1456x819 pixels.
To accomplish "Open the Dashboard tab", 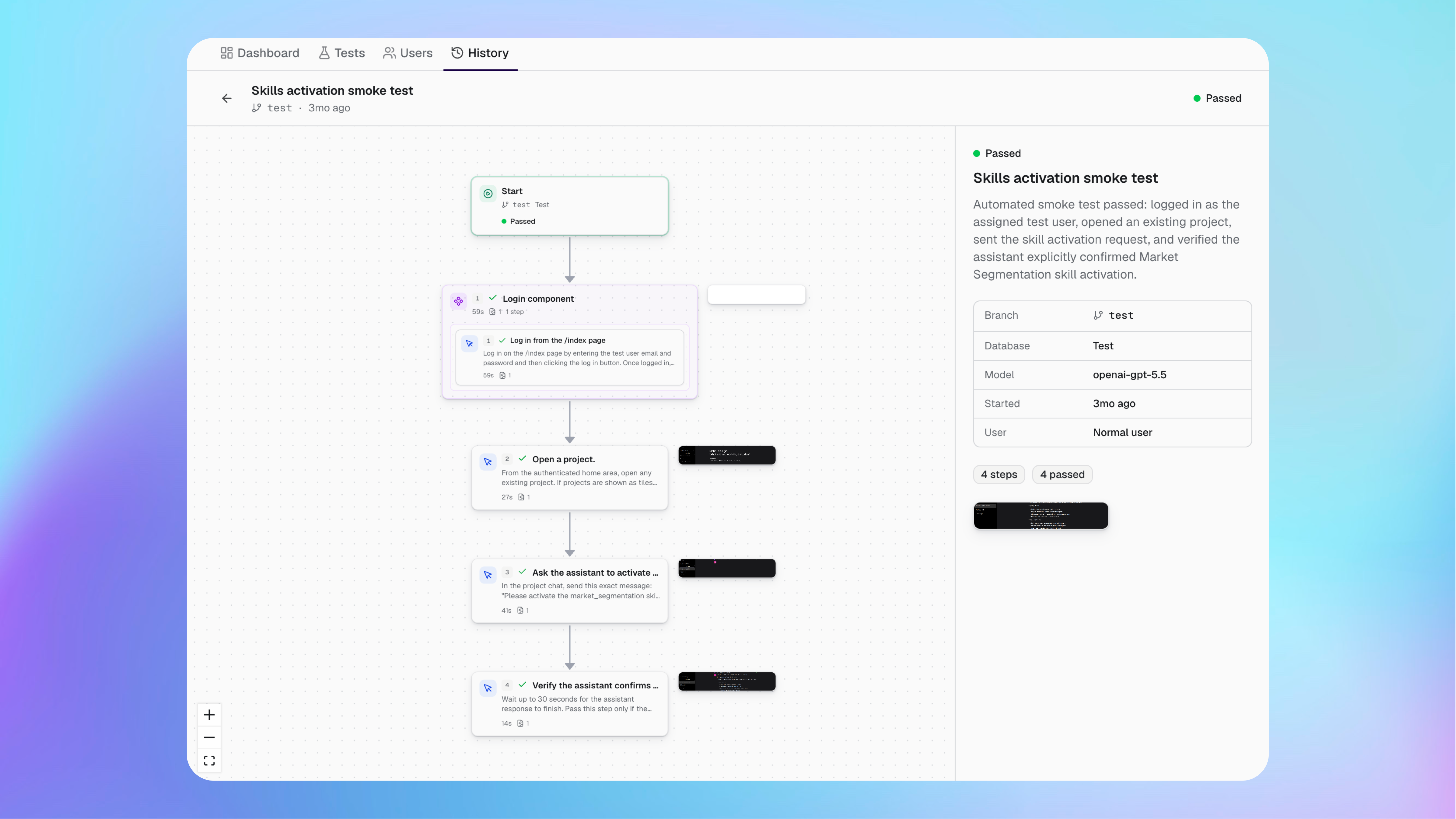I will 260,53.
